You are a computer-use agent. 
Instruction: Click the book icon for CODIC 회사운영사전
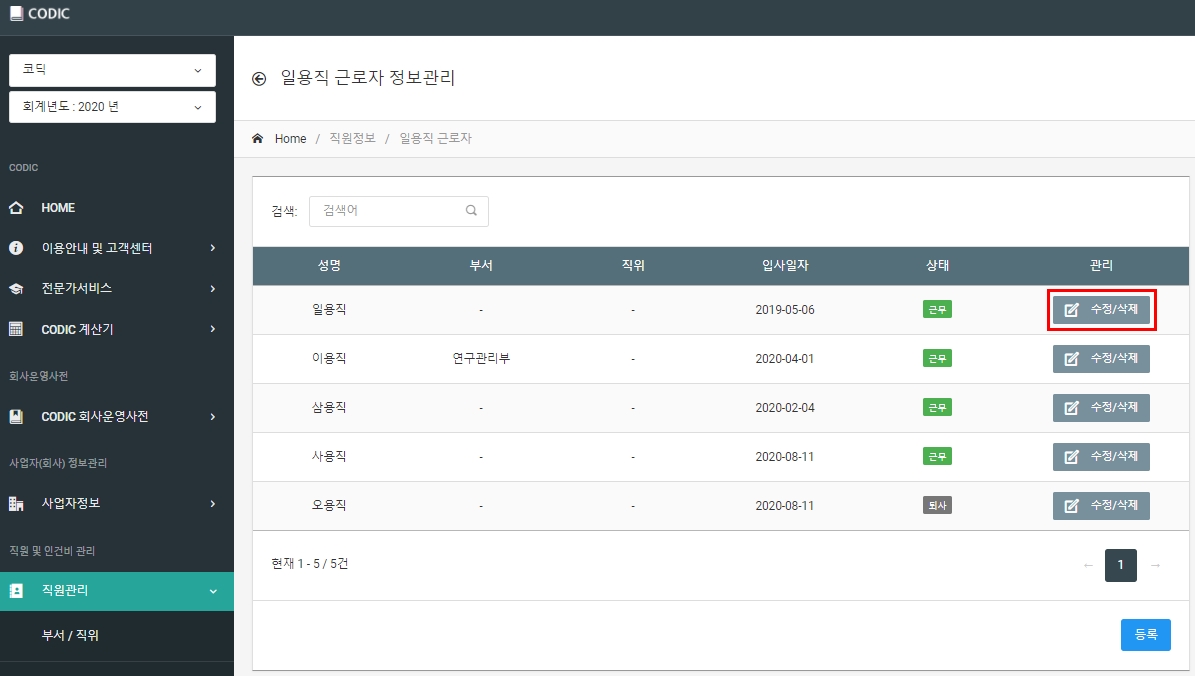[x=16, y=416]
